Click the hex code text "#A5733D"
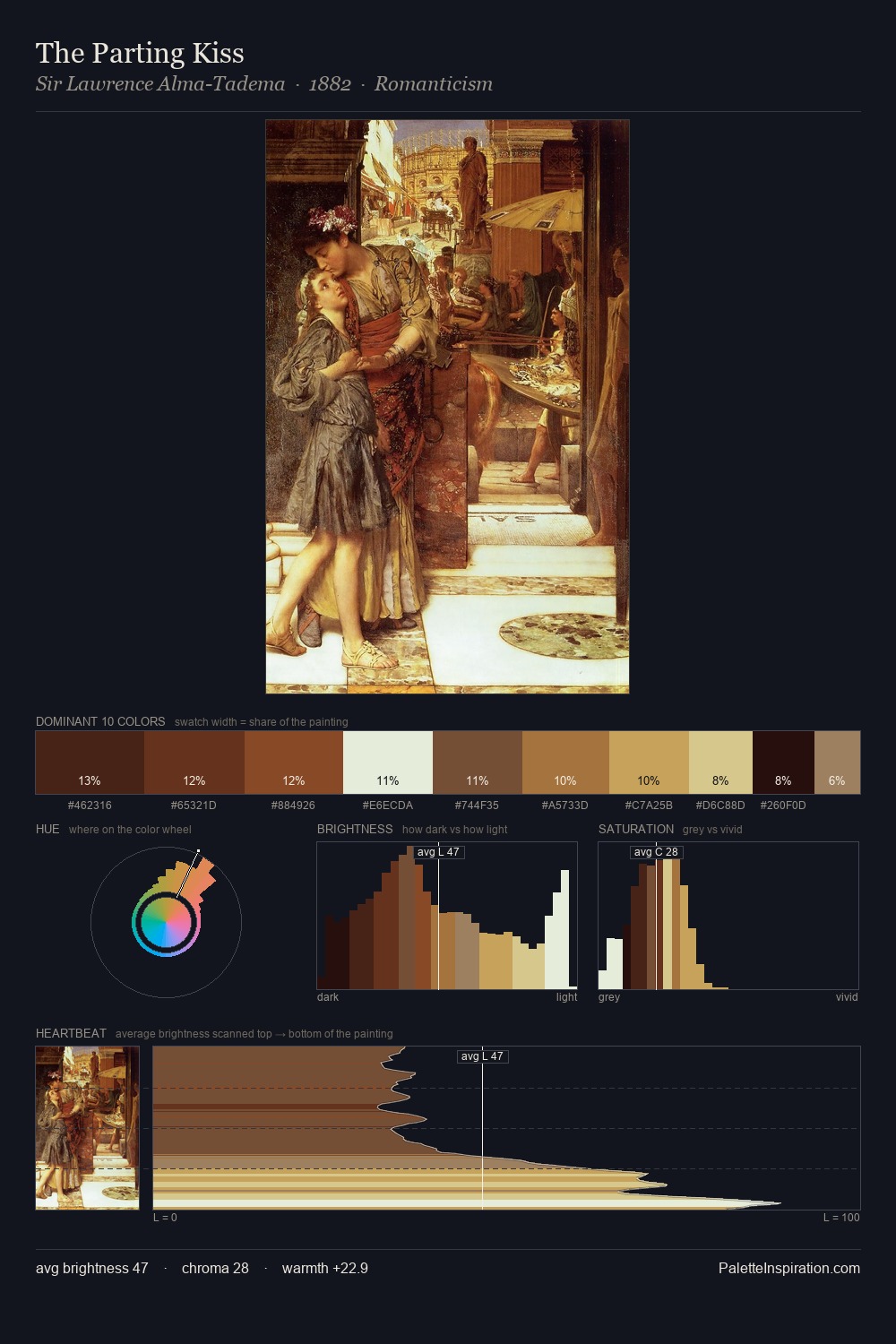The height and width of the screenshot is (1344, 896). pyautogui.click(x=564, y=806)
